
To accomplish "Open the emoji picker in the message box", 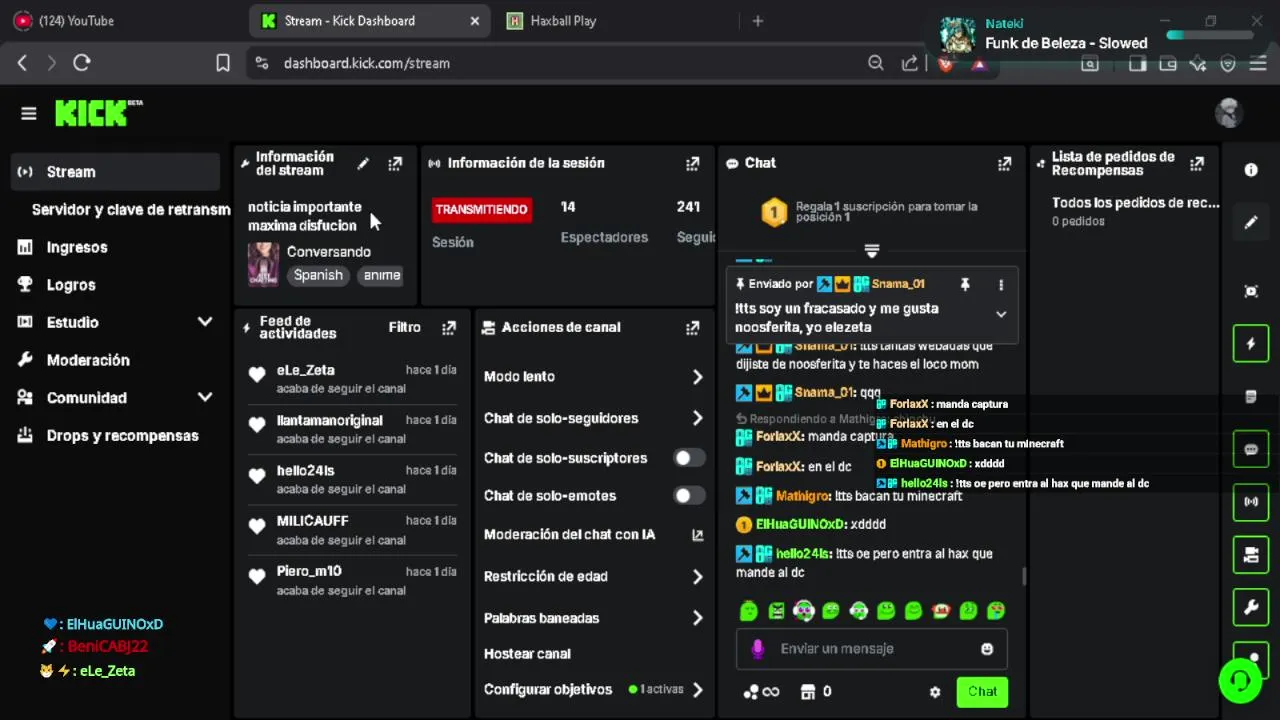I will tap(987, 649).
